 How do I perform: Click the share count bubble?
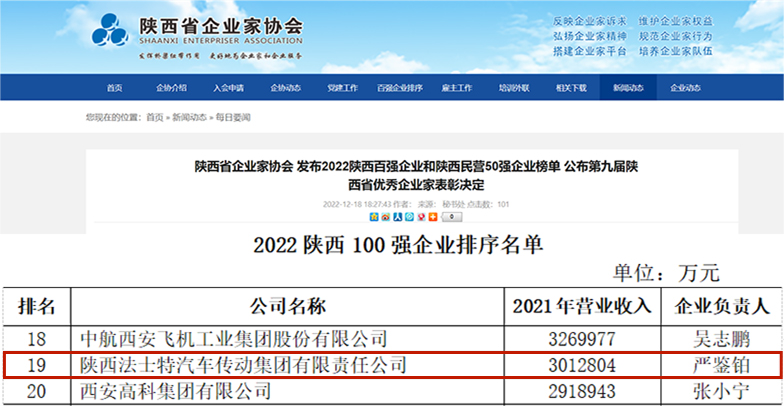point(452,216)
